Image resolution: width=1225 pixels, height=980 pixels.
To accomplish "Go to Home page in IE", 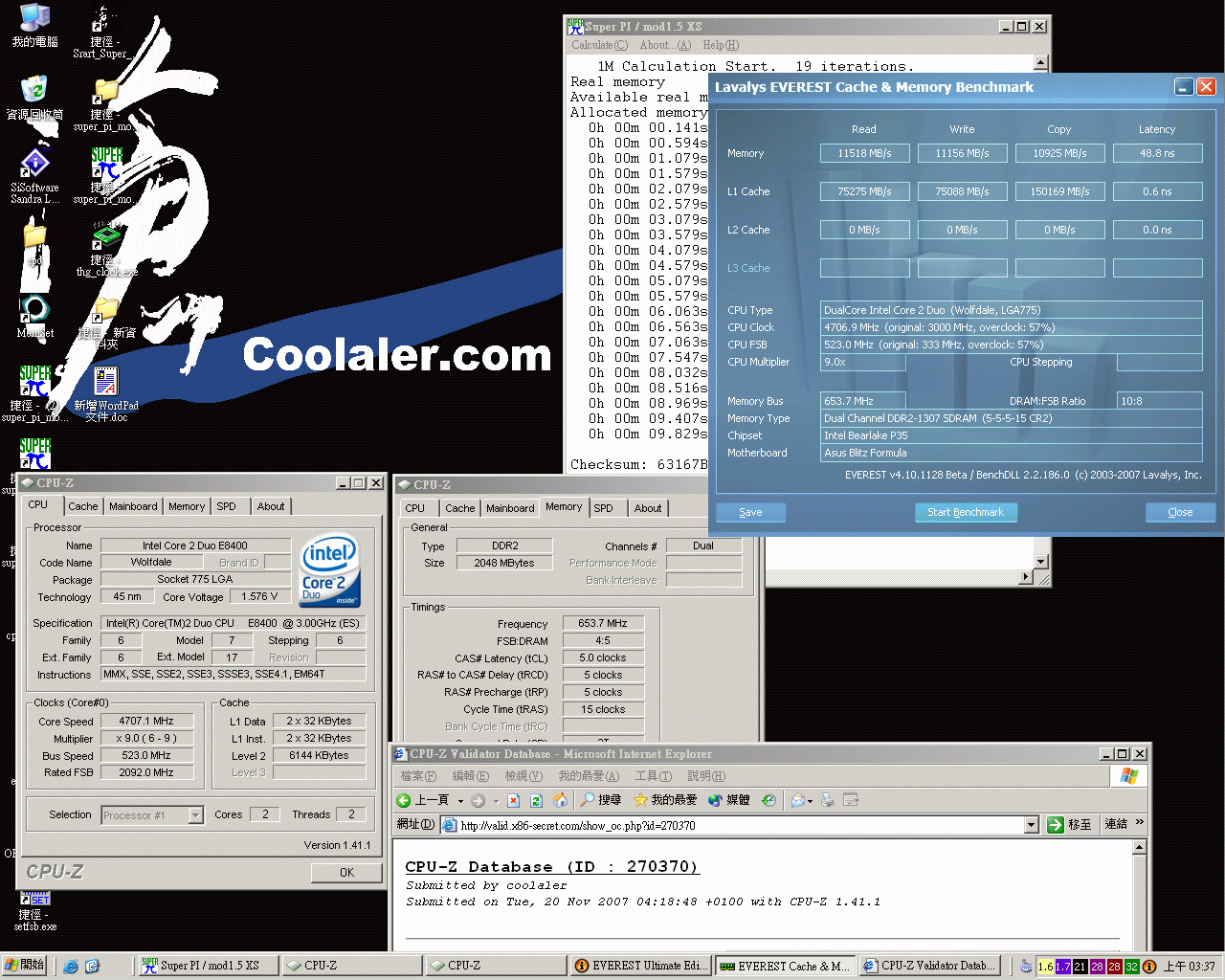I will pyautogui.click(x=560, y=800).
